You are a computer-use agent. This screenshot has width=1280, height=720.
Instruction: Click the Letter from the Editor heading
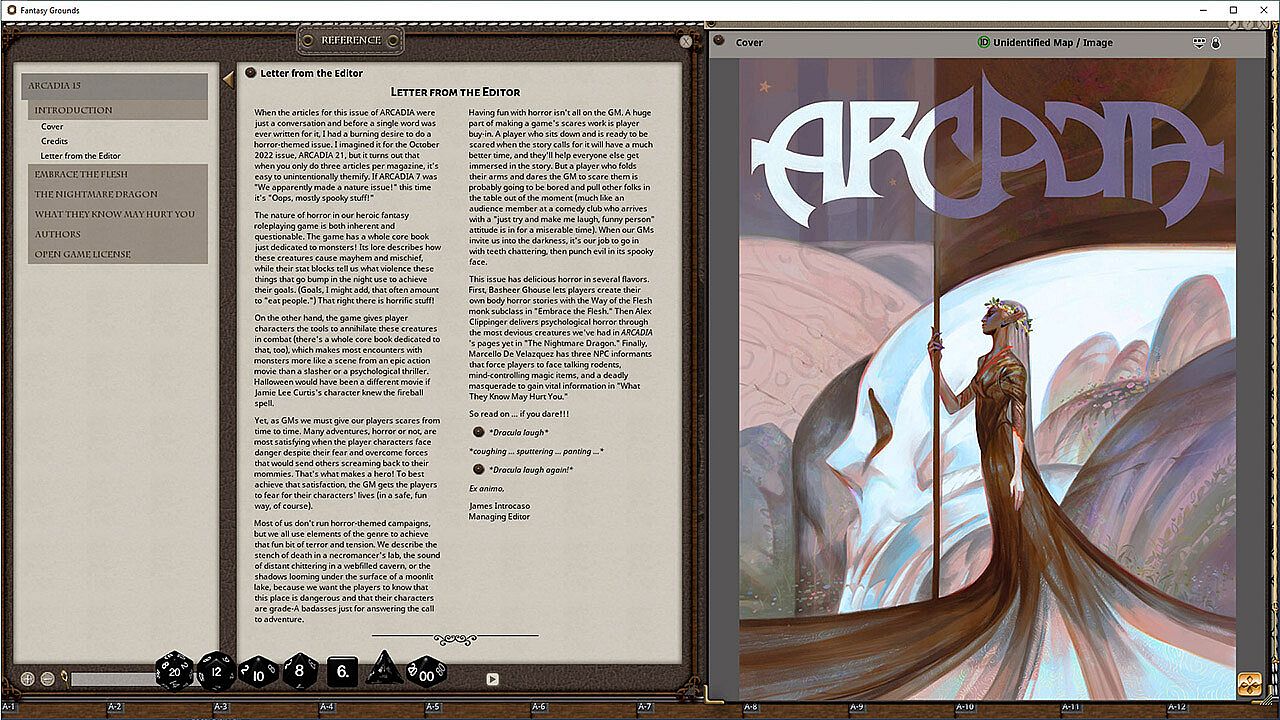(455, 92)
